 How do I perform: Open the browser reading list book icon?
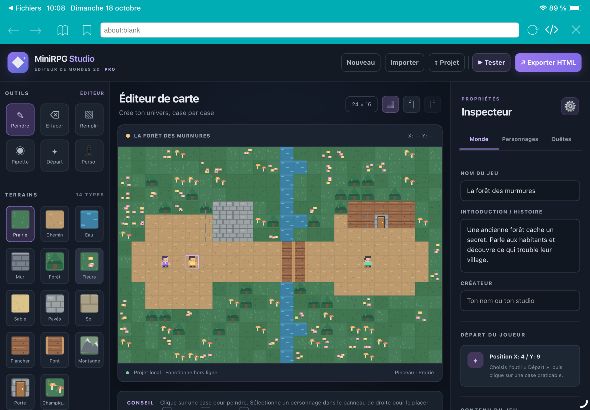tap(62, 30)
